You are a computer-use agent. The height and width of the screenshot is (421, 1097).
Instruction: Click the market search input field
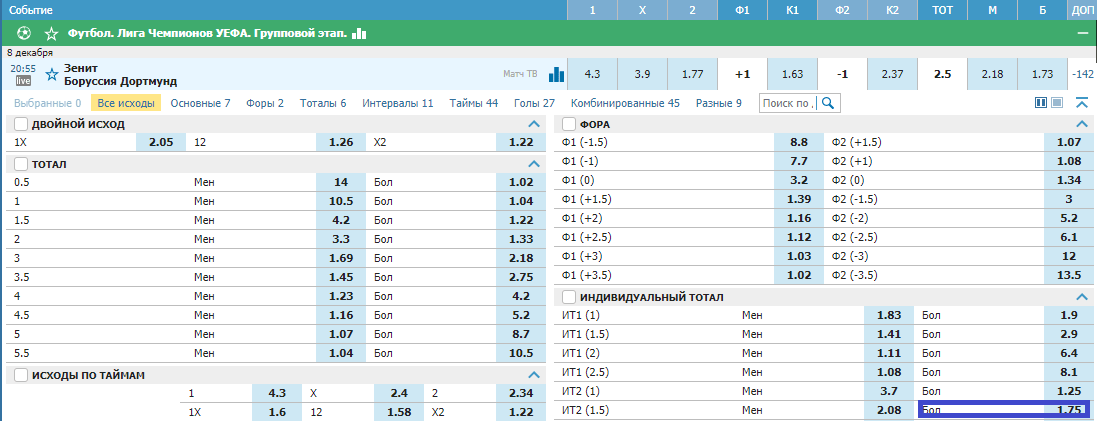(x=789, y=104)
